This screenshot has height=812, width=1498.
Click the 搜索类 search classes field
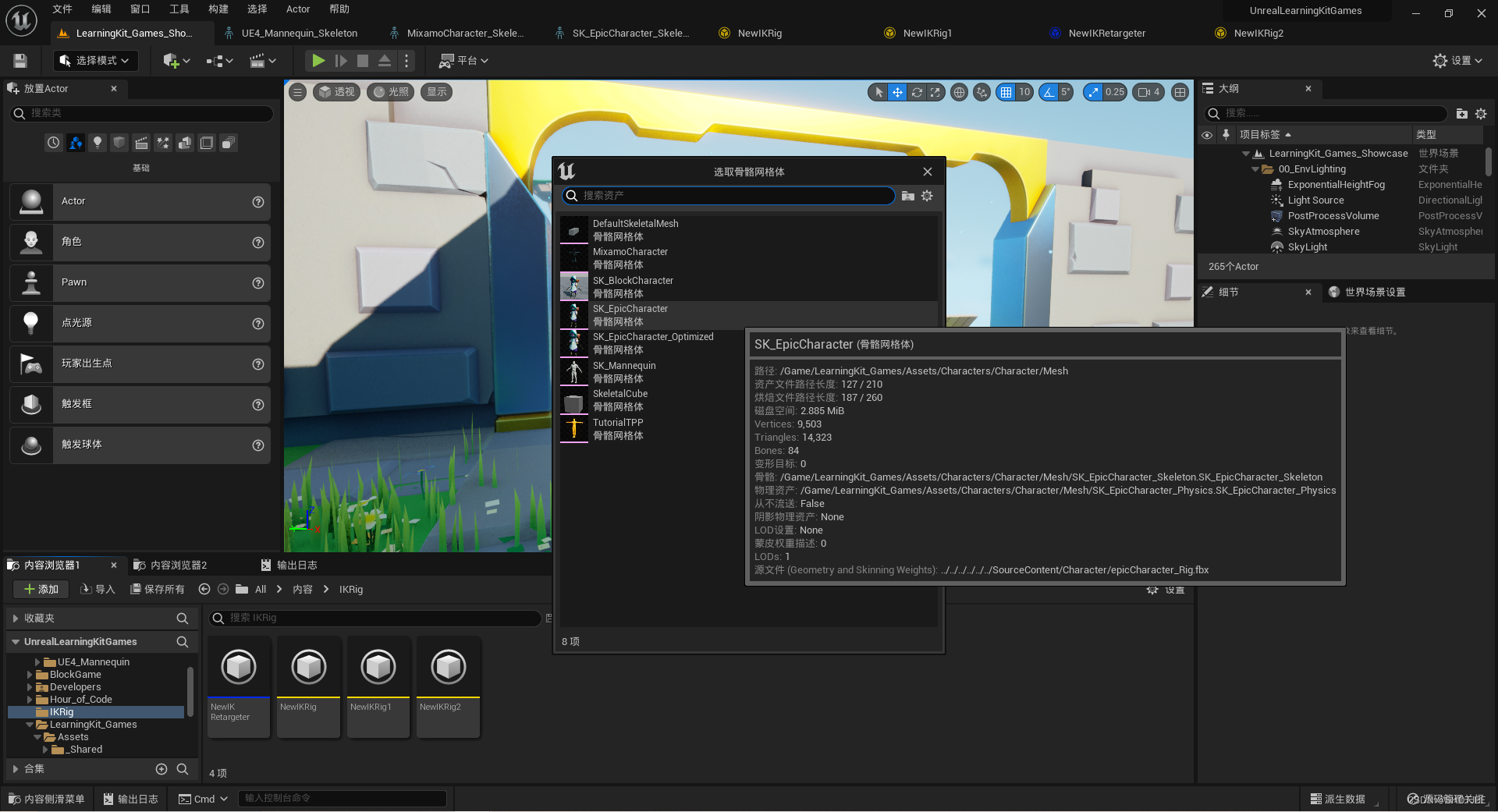(141, 113)
